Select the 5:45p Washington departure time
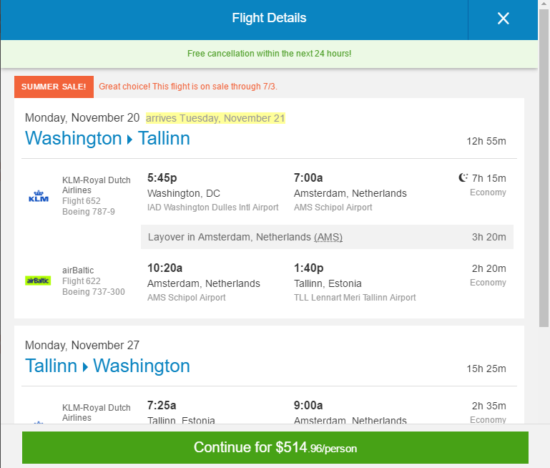 [162, 178]
